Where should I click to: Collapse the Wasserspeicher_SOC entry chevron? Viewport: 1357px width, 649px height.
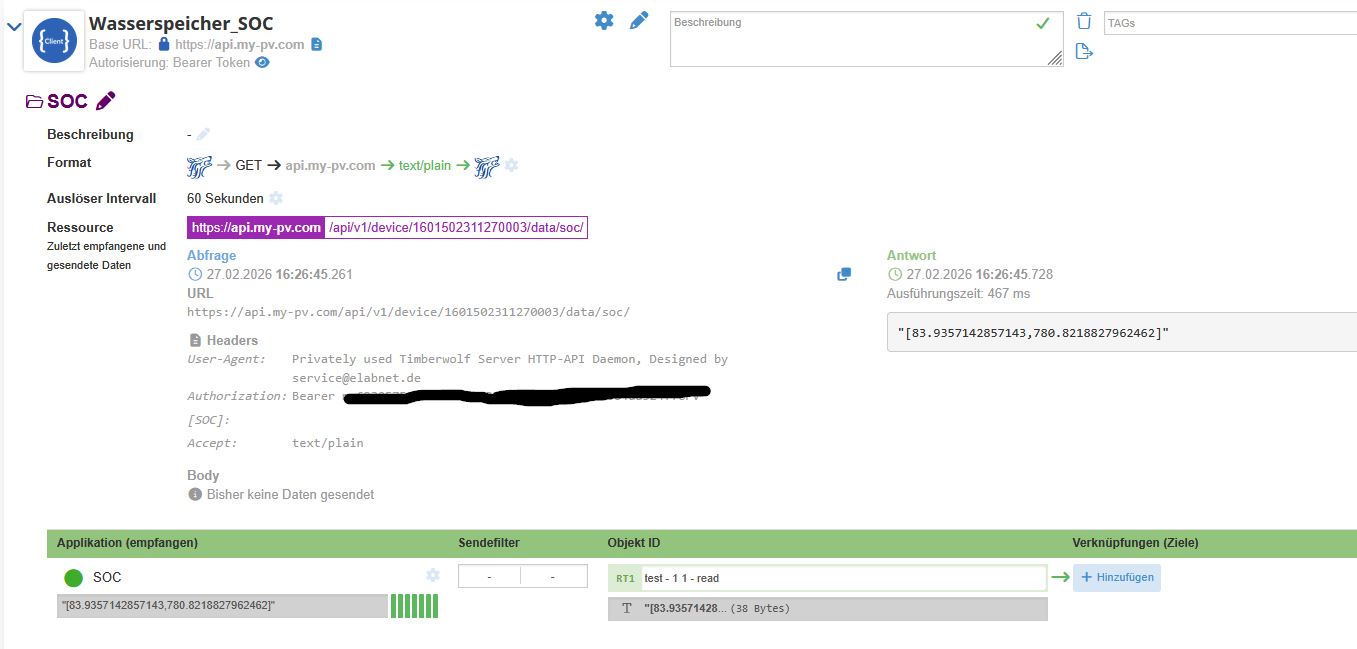(x=13, y=27)
